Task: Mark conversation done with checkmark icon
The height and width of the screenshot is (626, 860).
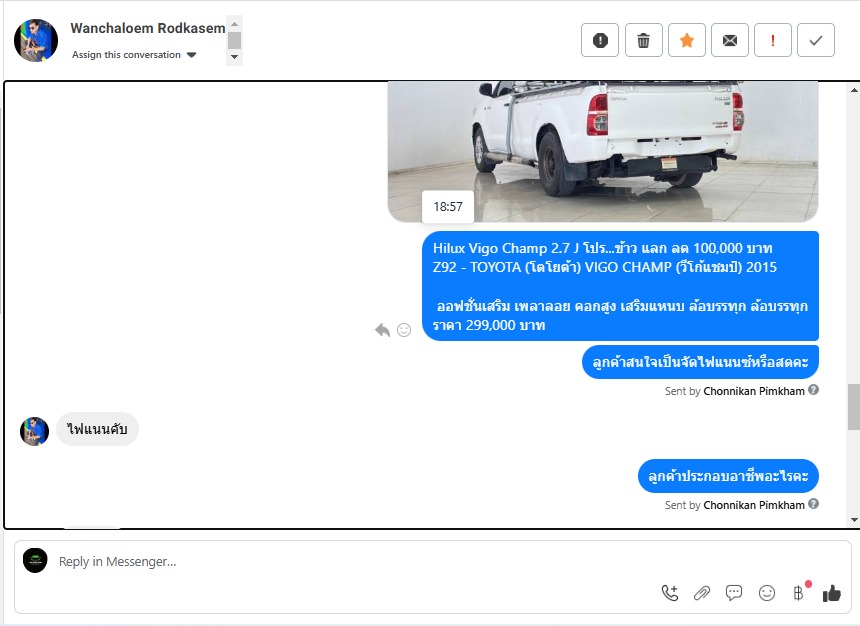Action: click(x=816, y=40)
